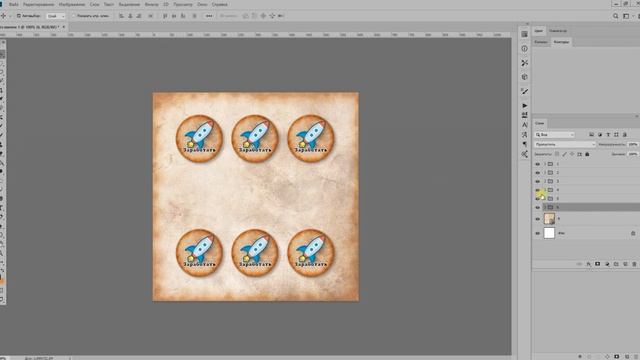Lock position icon in Layers panel

[x=572, y=154]
